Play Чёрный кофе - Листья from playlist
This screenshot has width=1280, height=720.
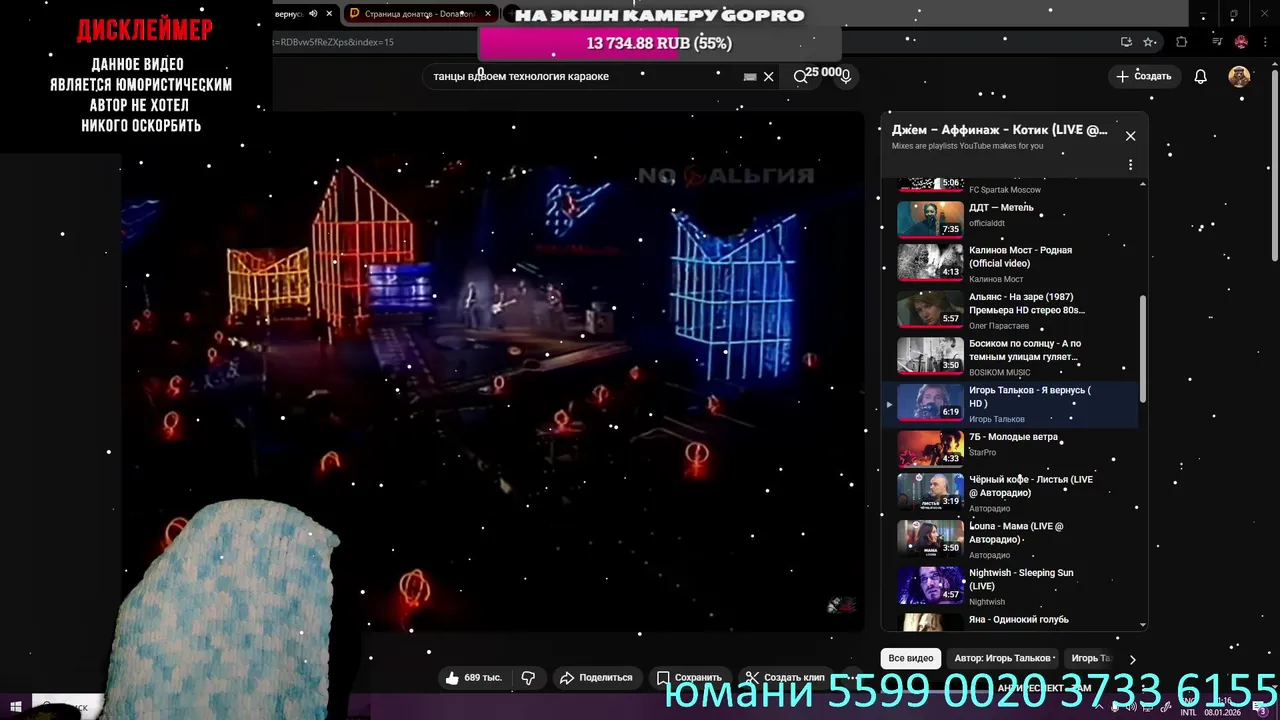1010,493
